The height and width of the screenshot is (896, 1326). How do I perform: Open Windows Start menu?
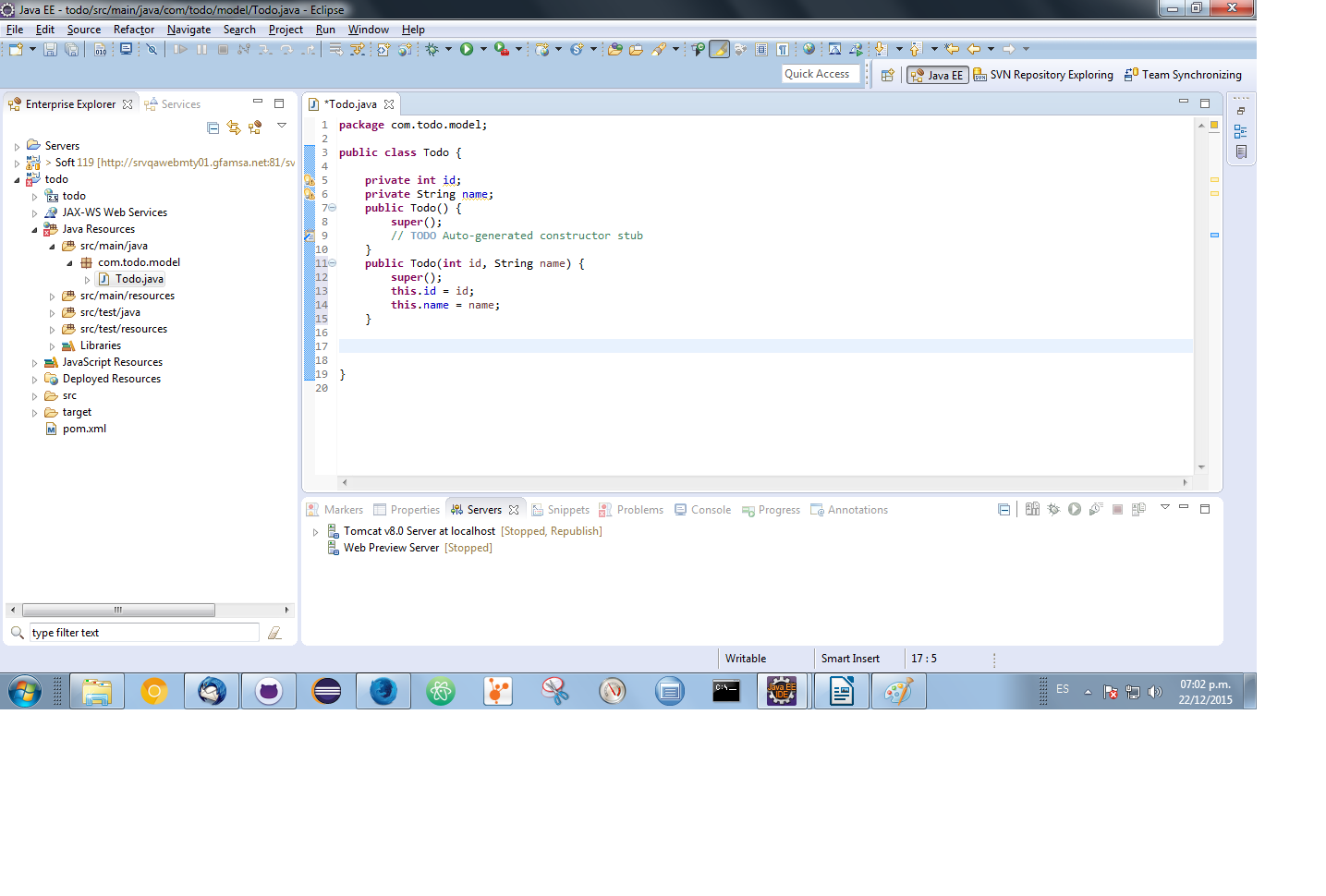click(25, 691)
